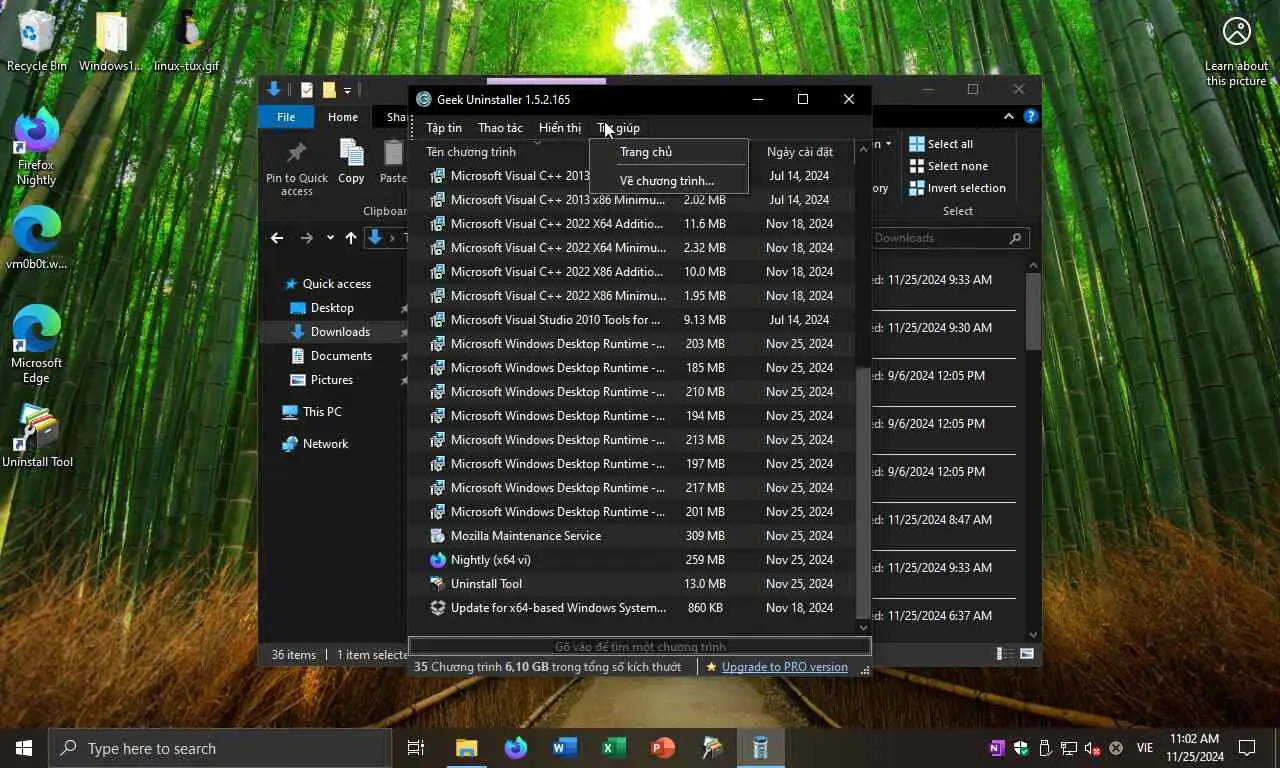Screen dimensions: 1280x768
Task: Select Microsoft Visual C++ 2022 X64 Additio... row
Action: 632,224
